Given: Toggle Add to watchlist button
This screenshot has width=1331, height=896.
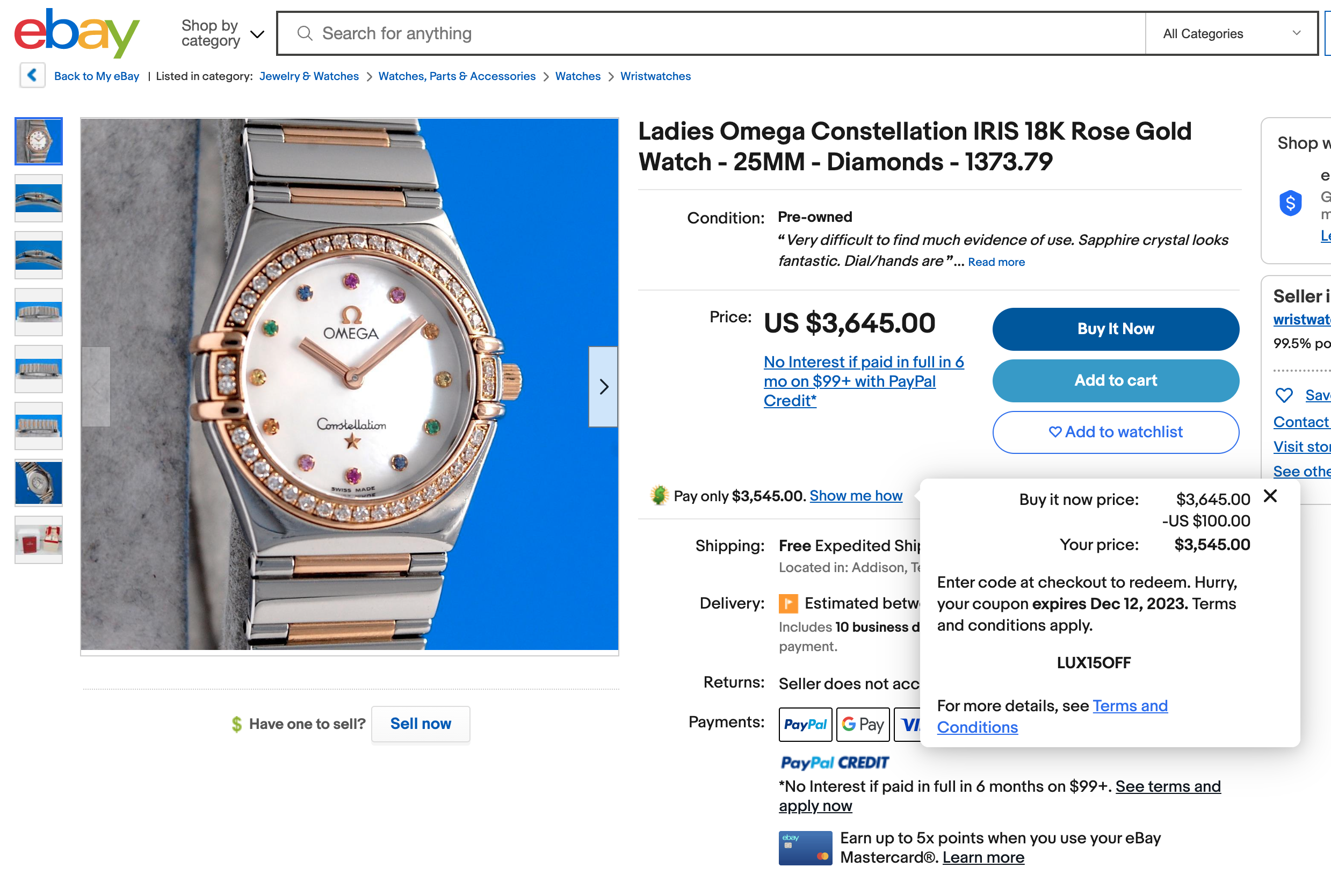Looking at the screenshot, I should tap(1115, 432).
